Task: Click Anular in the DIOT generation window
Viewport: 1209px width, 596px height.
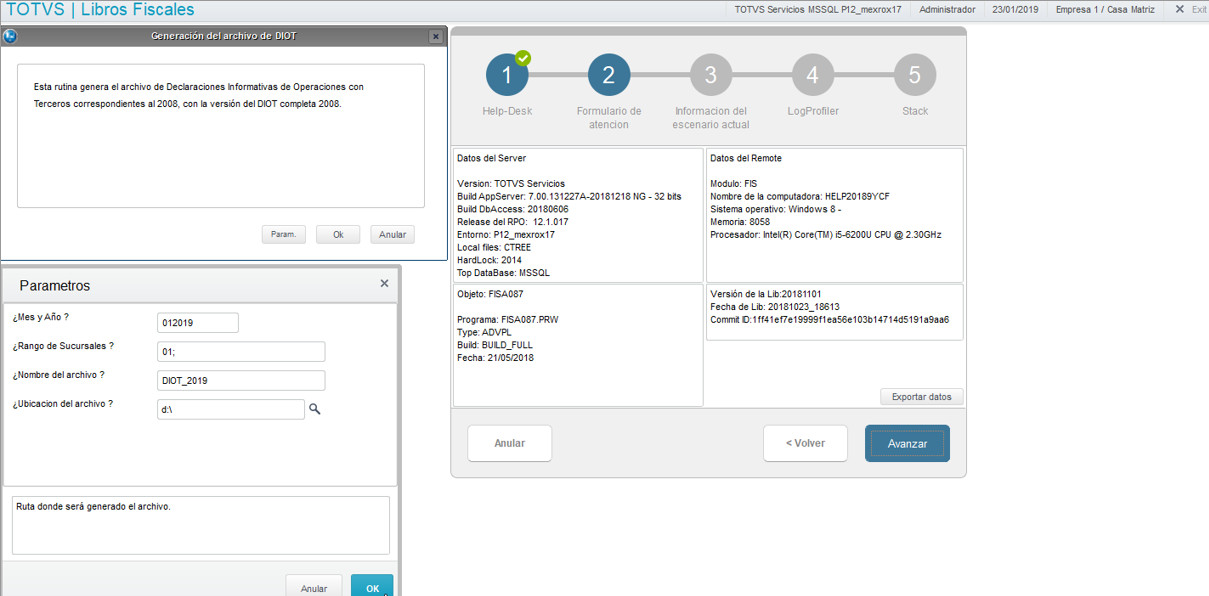Action: tap(392, 234)
